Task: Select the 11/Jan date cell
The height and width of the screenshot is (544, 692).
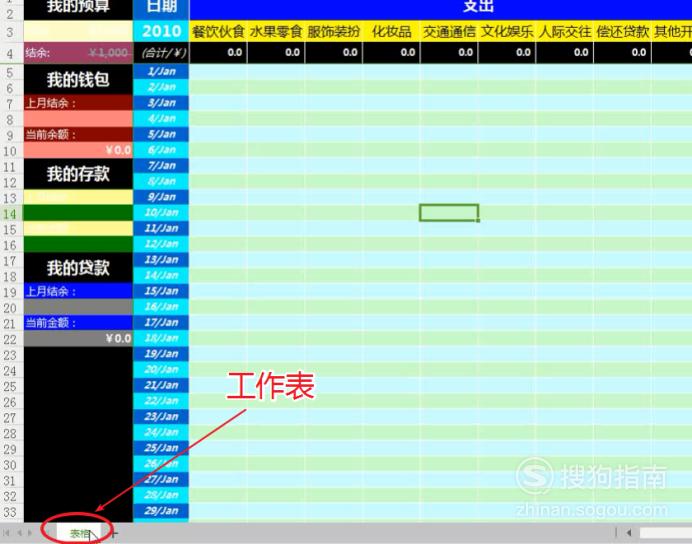Action: point(161,228)
